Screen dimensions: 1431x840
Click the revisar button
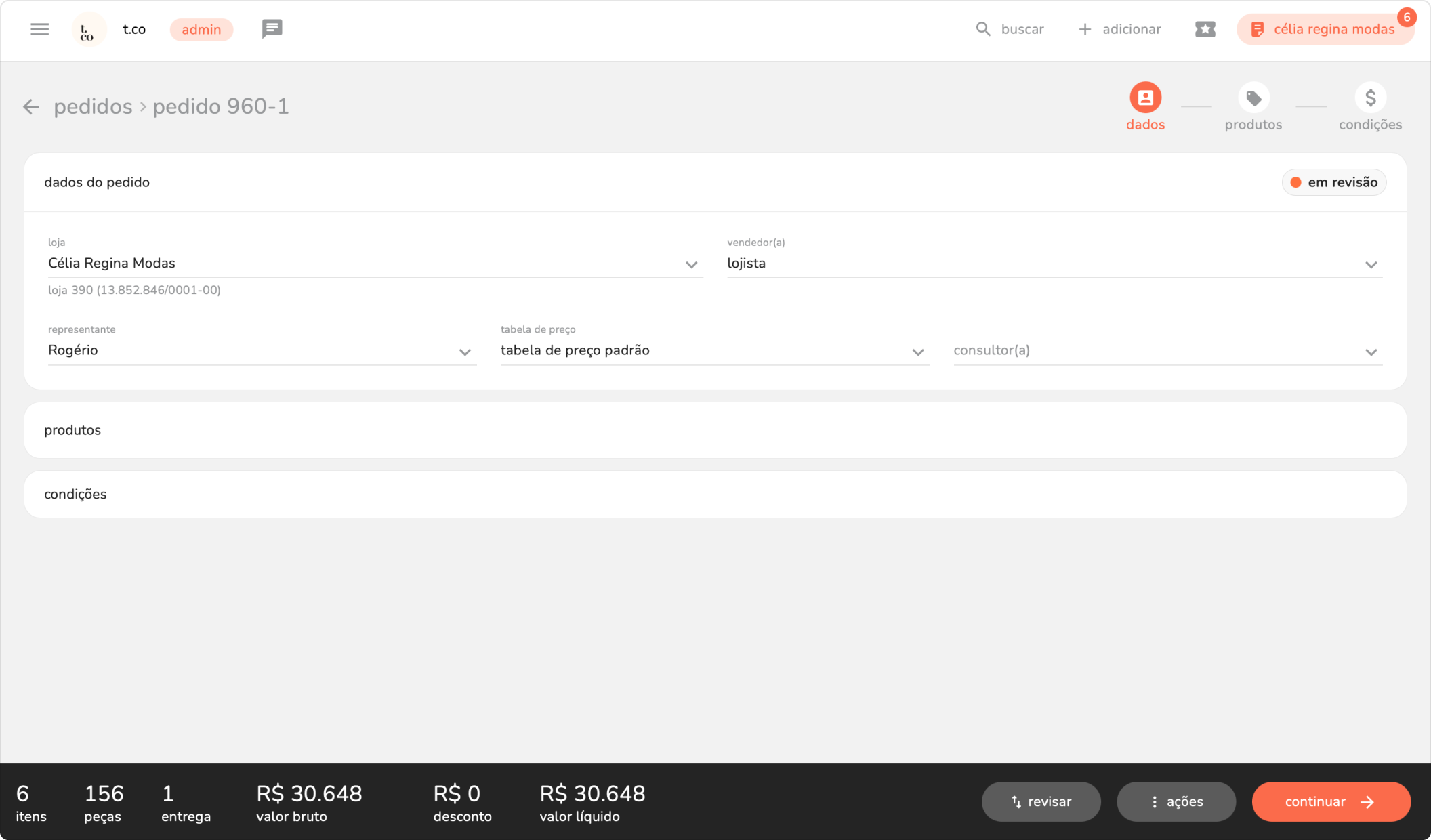1041,802
